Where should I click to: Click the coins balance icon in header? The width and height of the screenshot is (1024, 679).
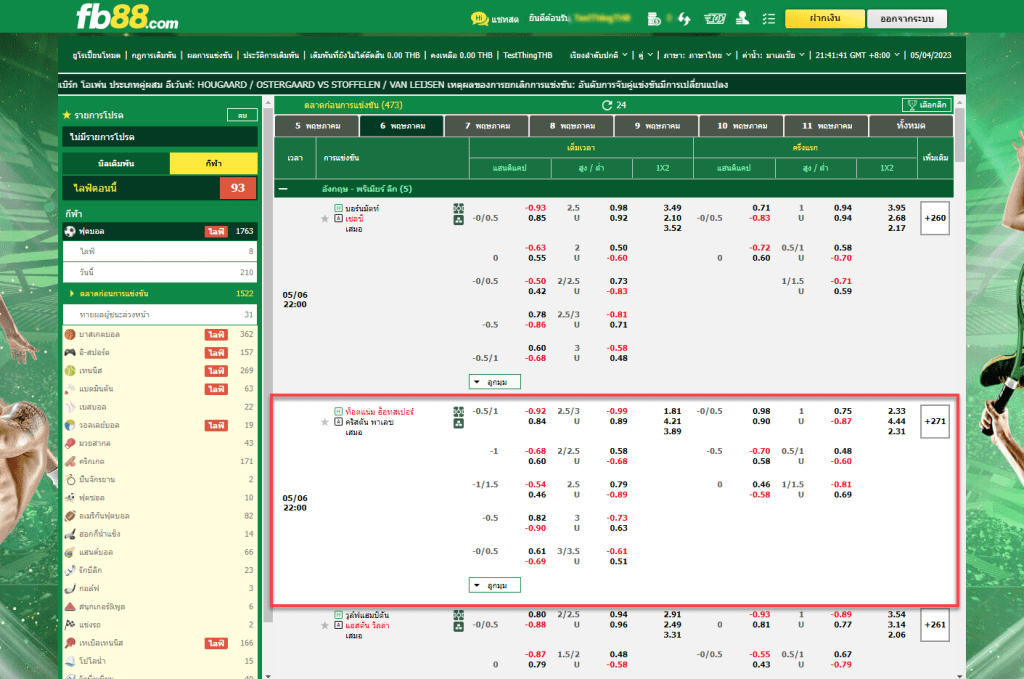pos(654,18)
